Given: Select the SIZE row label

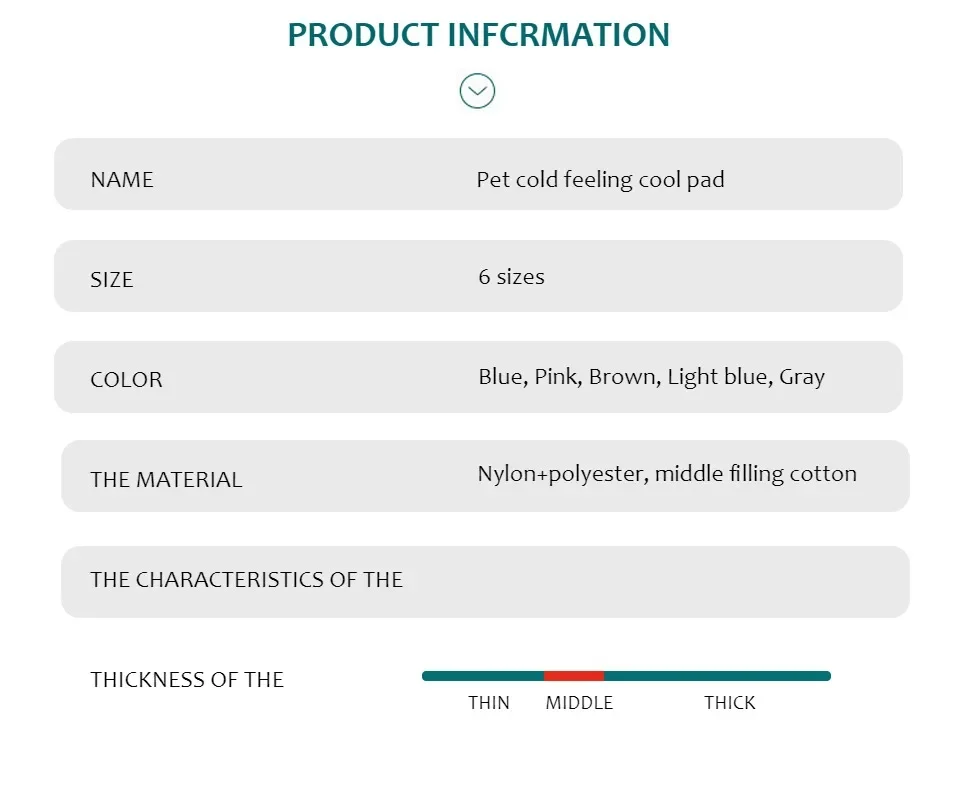Looking at the screenshot, I should [111, 280].
